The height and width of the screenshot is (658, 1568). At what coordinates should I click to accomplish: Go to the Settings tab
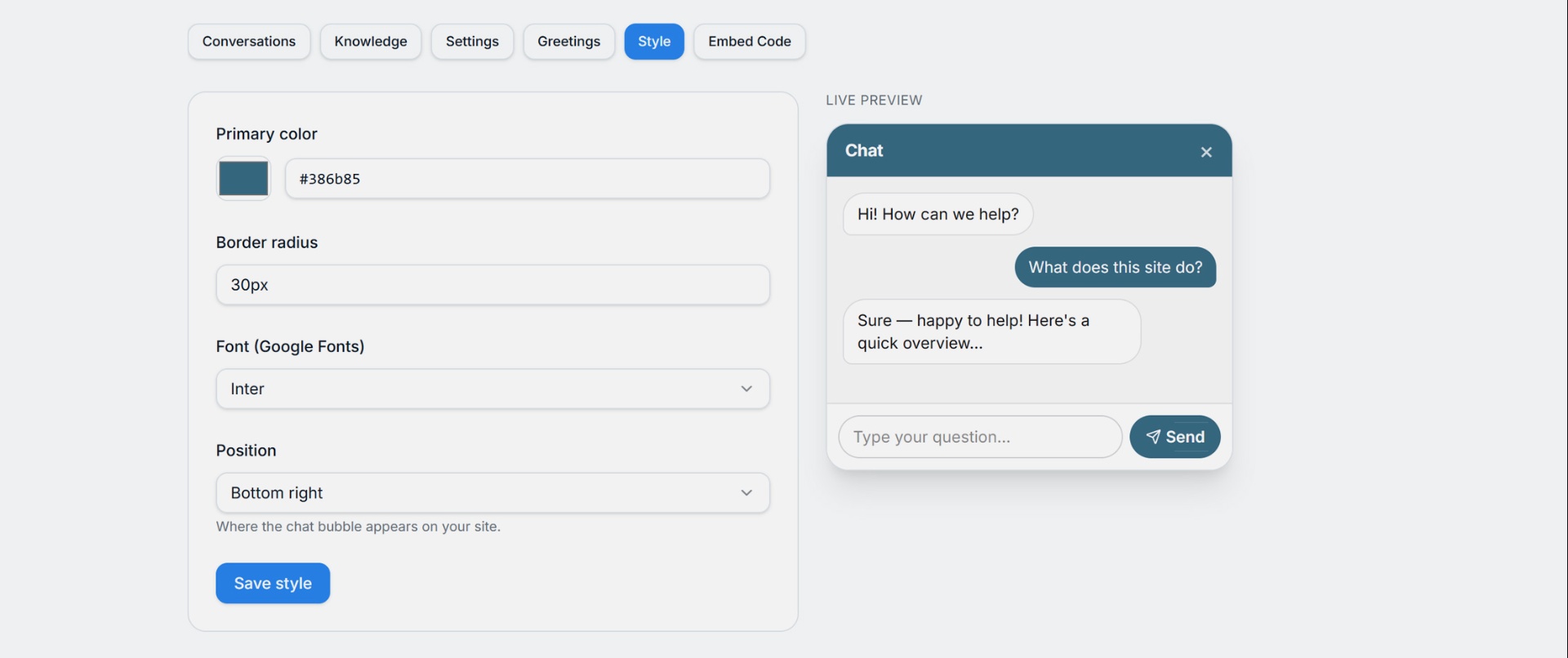[472, 42]
